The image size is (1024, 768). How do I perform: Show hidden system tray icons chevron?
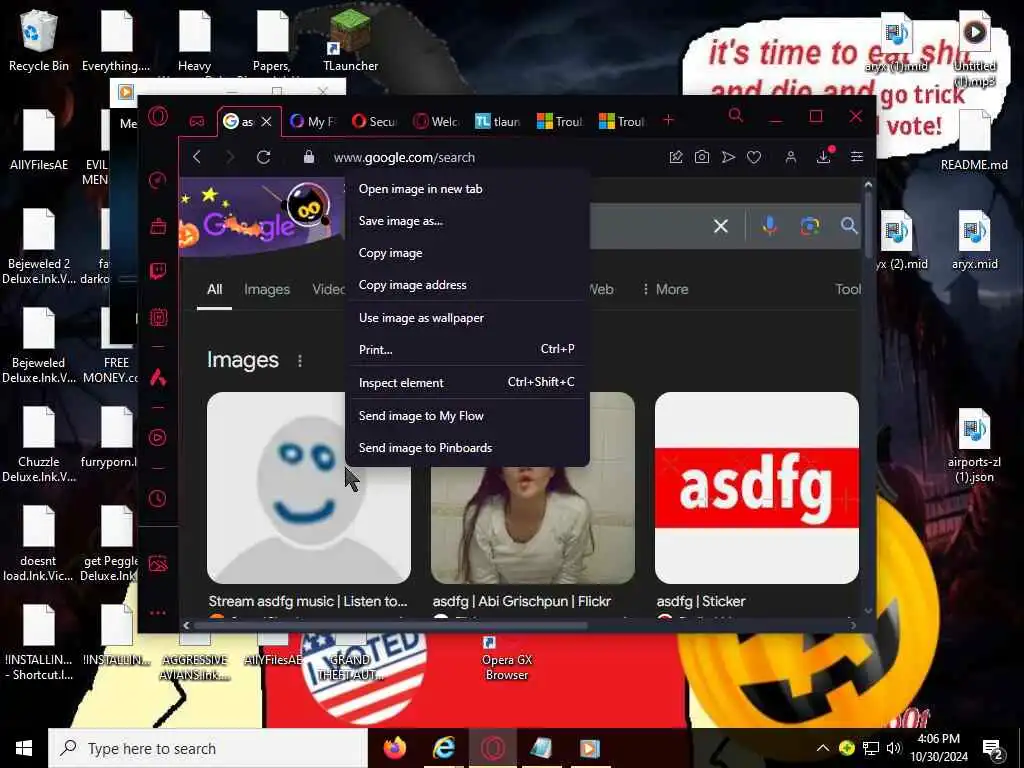tap(823, 748)
